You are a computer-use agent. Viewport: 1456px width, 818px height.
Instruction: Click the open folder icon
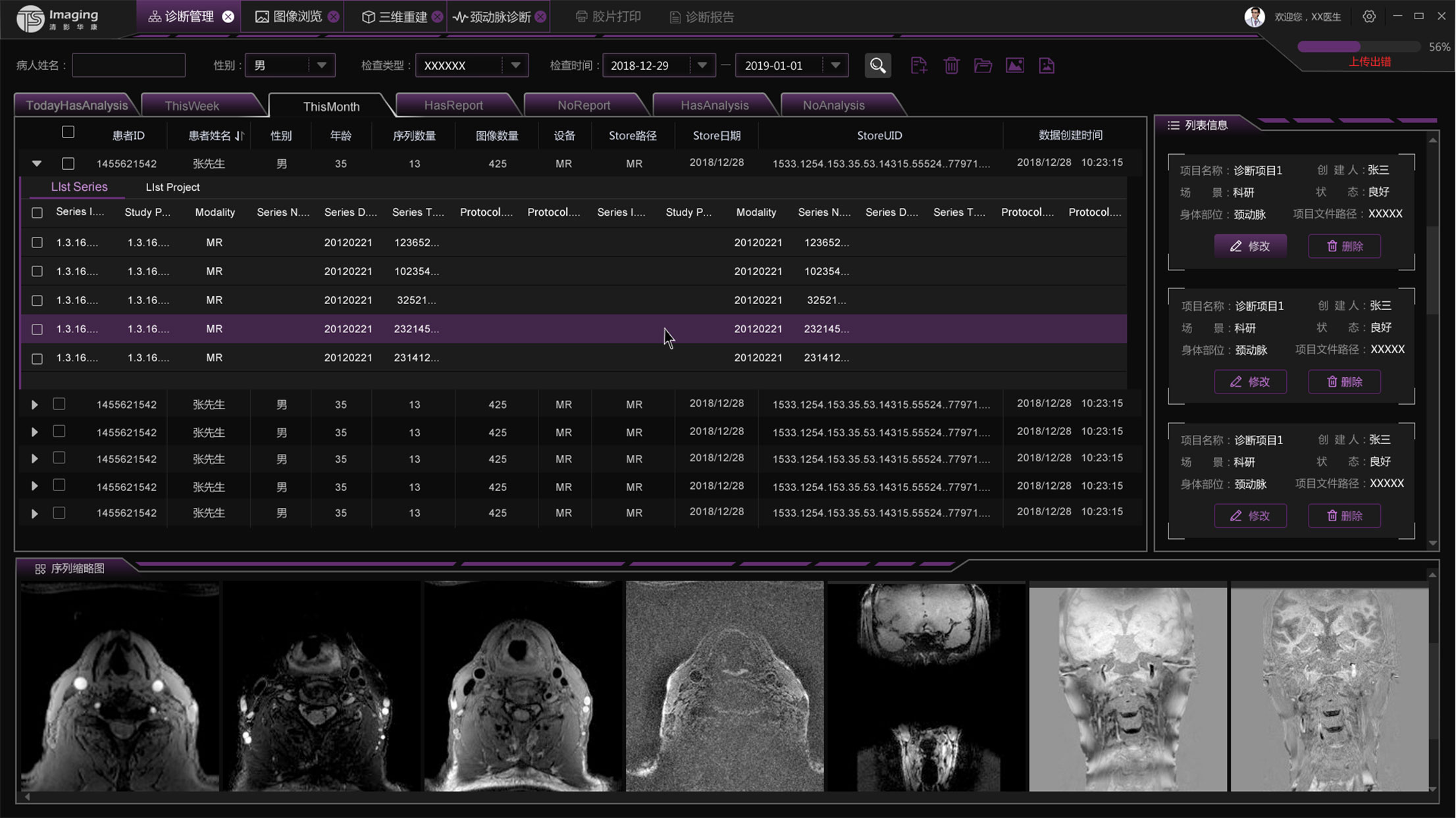[983, 65]
